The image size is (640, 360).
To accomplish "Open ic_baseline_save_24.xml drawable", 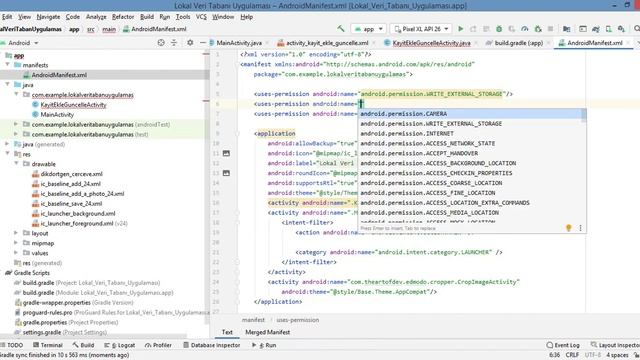I will (71, 203).
